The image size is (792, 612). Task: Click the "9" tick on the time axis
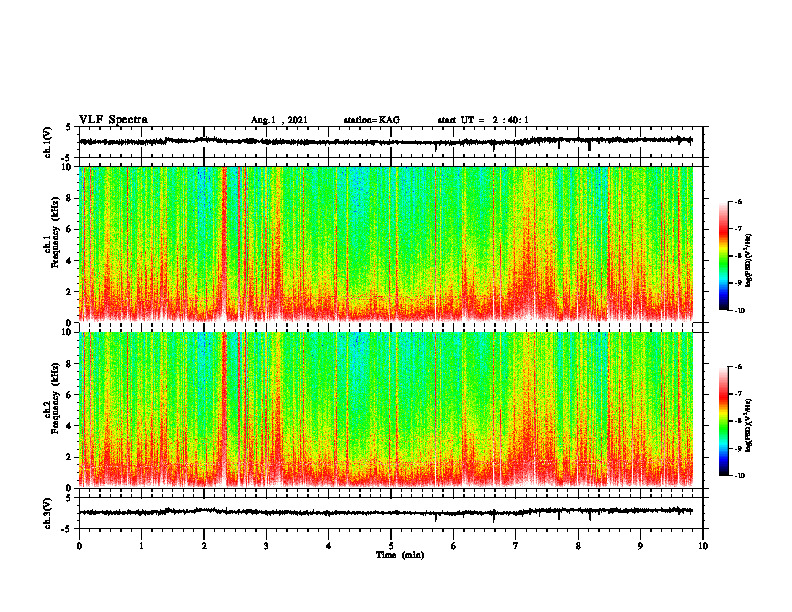point(640,546)
